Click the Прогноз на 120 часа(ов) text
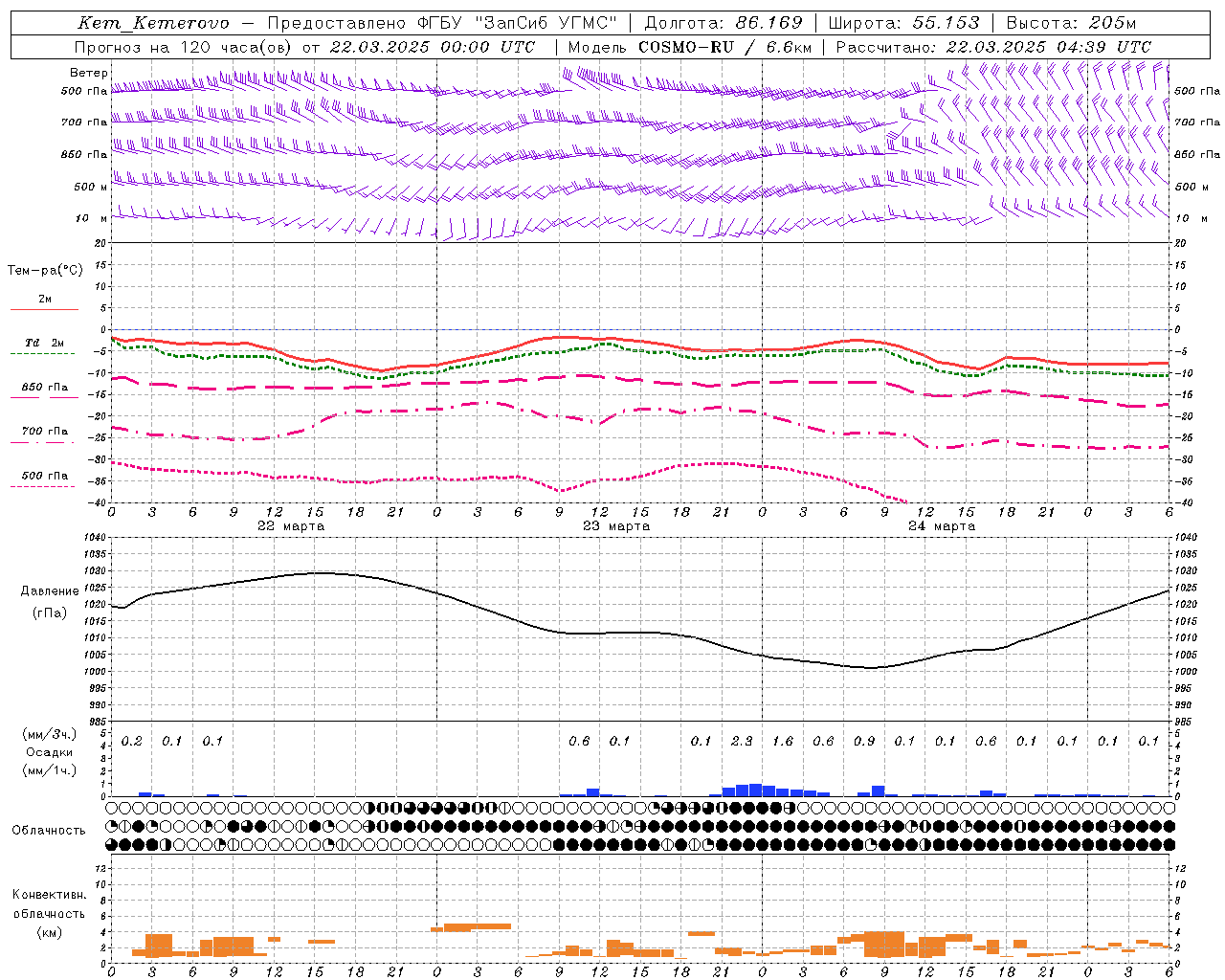1225x980 pixels. pyautogui.click(x=183, y=47)
